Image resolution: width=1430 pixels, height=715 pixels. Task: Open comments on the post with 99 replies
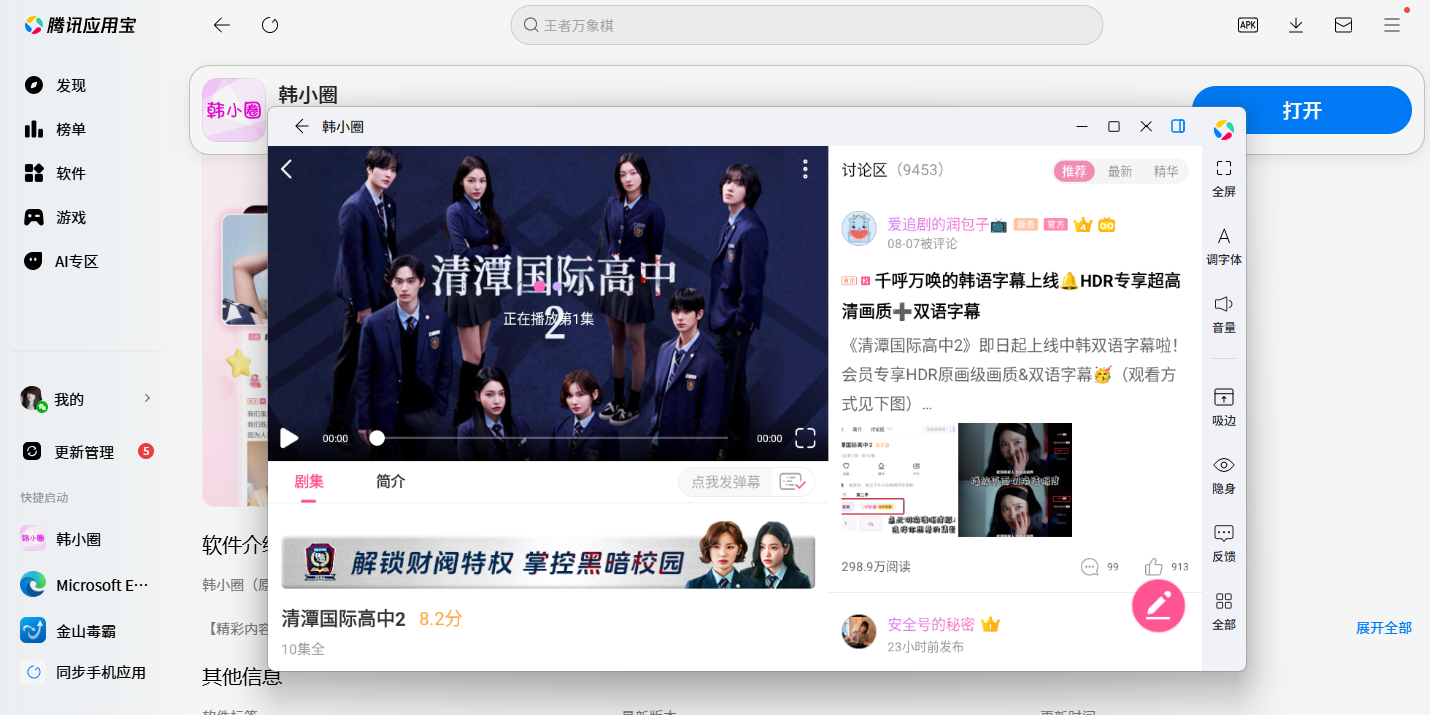1090,567
